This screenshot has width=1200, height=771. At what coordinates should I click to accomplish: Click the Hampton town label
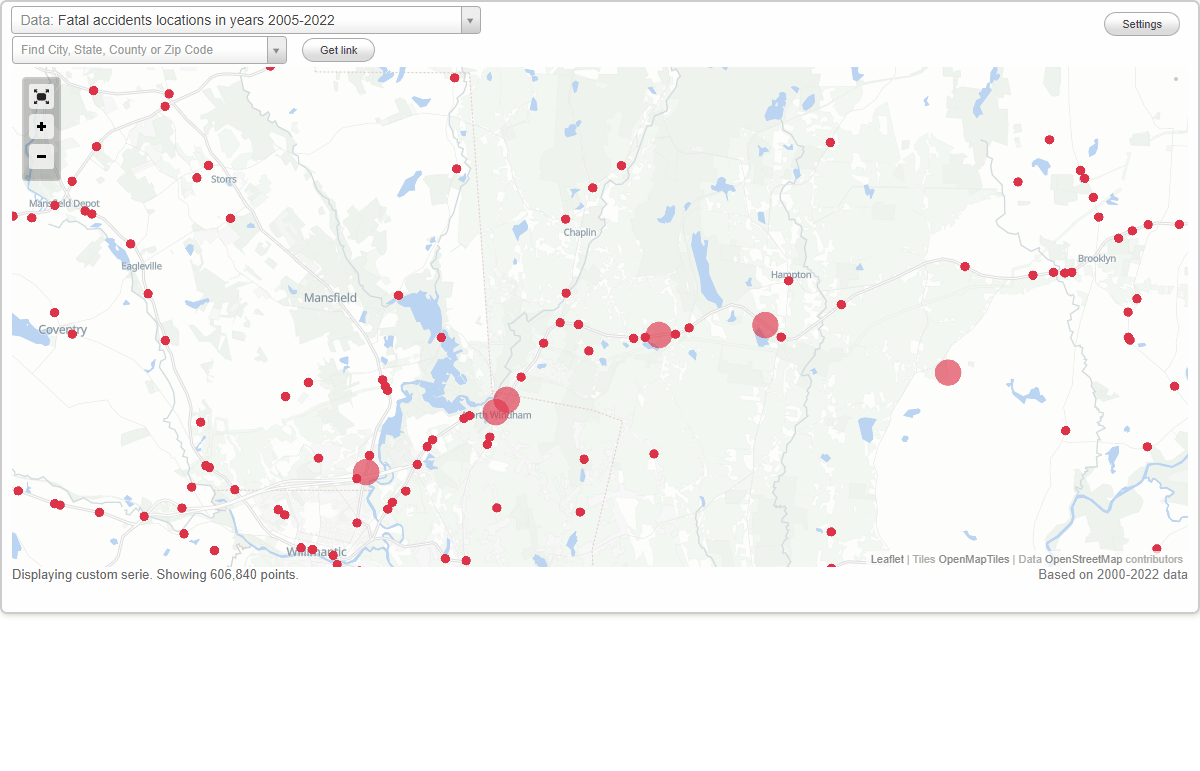[x=791, y=274]
